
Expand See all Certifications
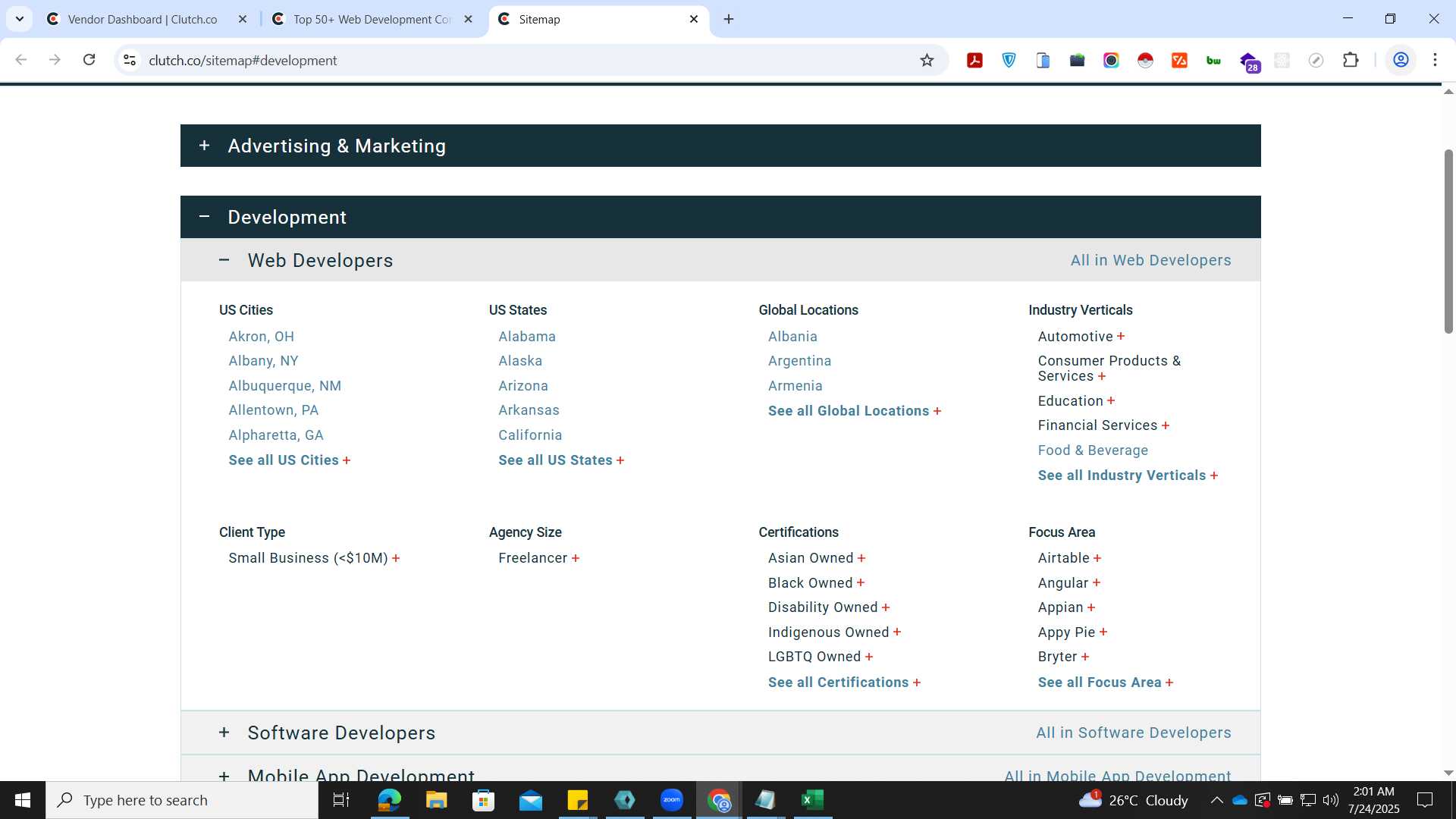[x=844, y=682]
